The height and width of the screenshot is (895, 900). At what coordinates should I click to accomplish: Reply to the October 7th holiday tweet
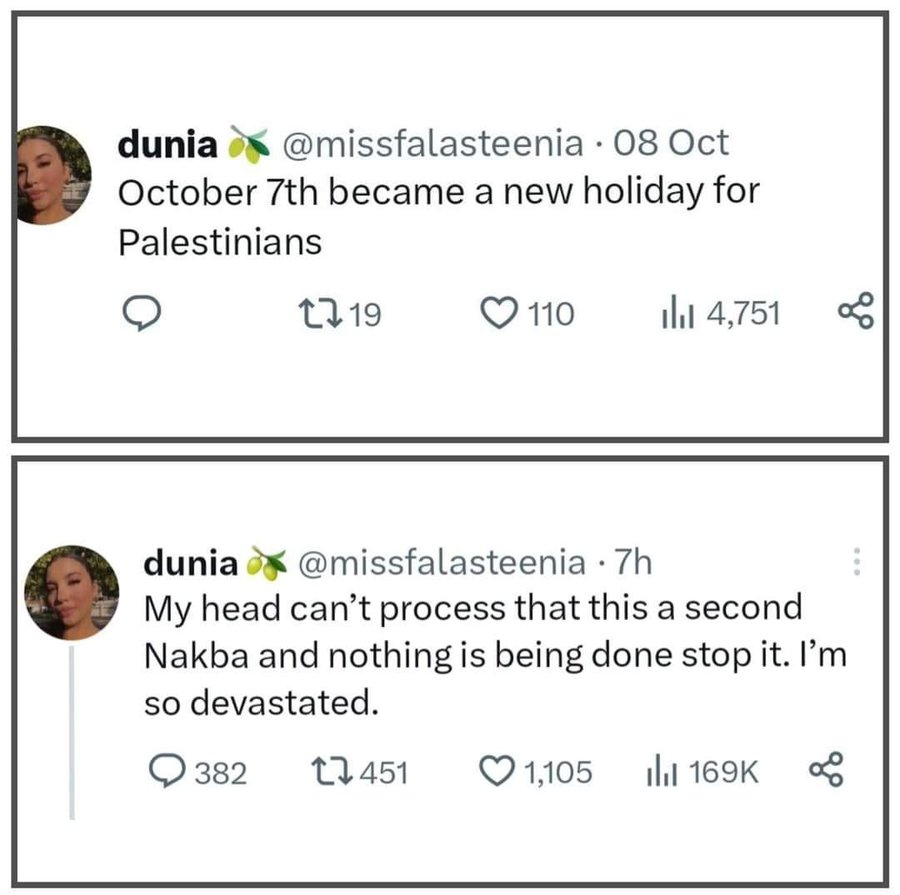coord(135,316)
